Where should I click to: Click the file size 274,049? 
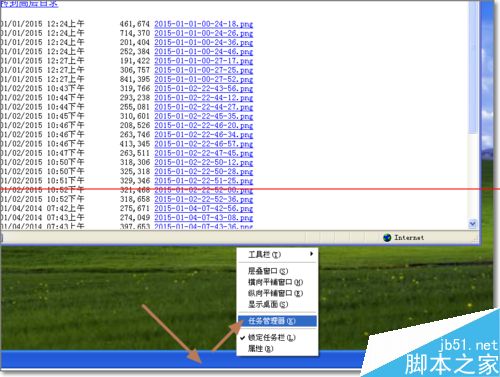pyautogui.click(x=135, y=218)
